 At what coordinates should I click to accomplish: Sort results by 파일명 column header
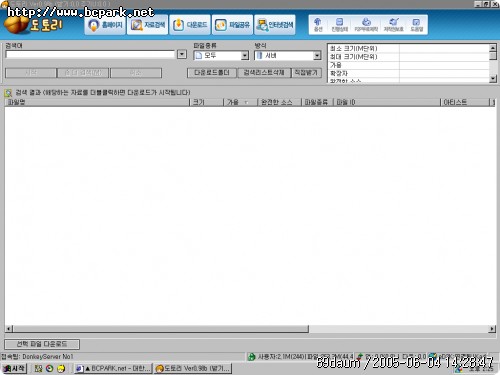tap(97, 102)
